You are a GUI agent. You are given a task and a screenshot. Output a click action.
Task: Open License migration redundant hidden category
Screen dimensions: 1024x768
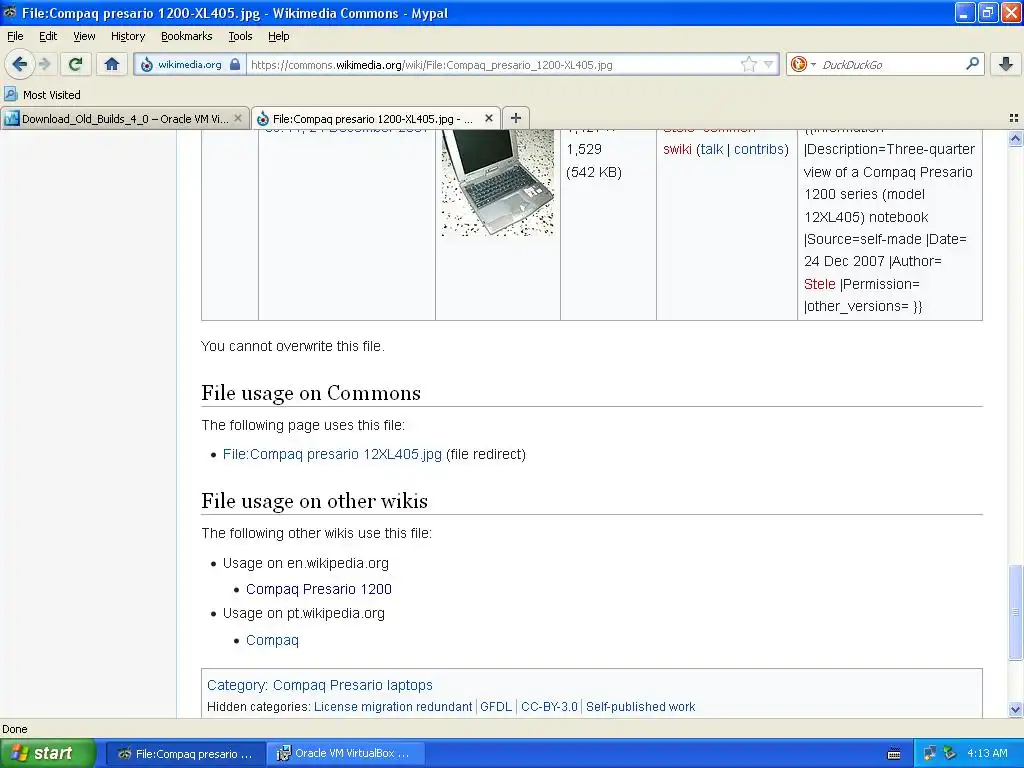392,707
